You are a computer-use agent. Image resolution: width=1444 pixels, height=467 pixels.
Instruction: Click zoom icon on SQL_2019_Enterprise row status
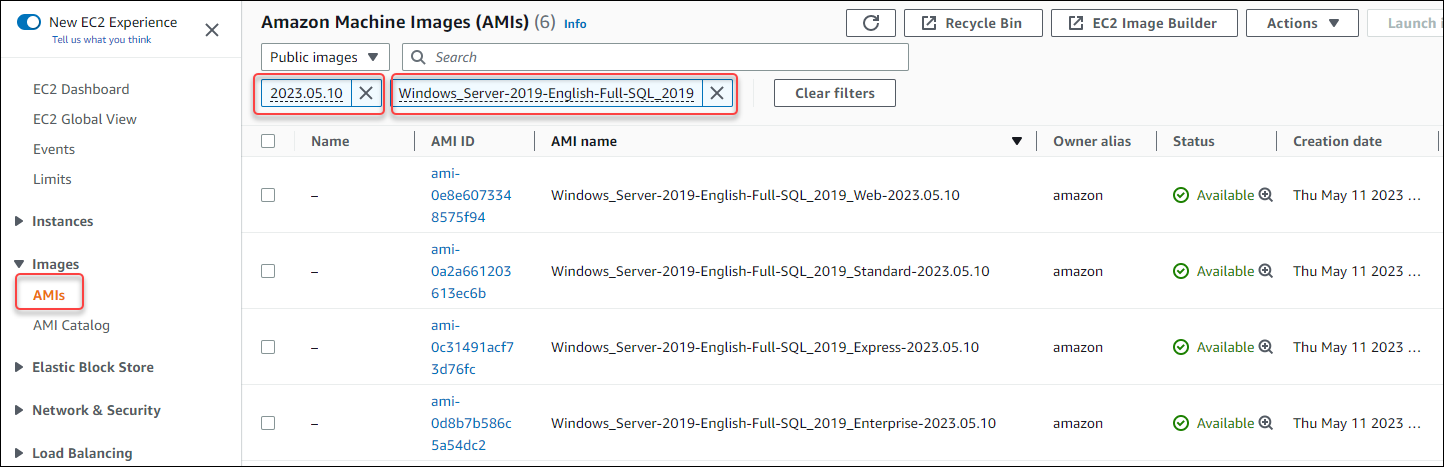point(1265,423)
